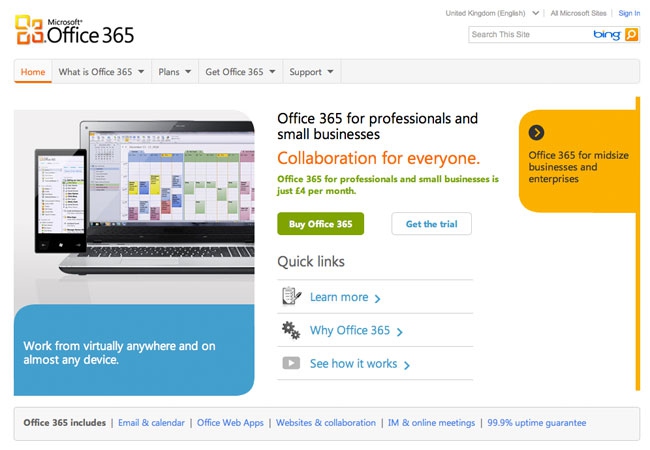This screenshot has width=650, height=450.
Task: Click the video play icon beside See how it works
Action: coord(291,363)
